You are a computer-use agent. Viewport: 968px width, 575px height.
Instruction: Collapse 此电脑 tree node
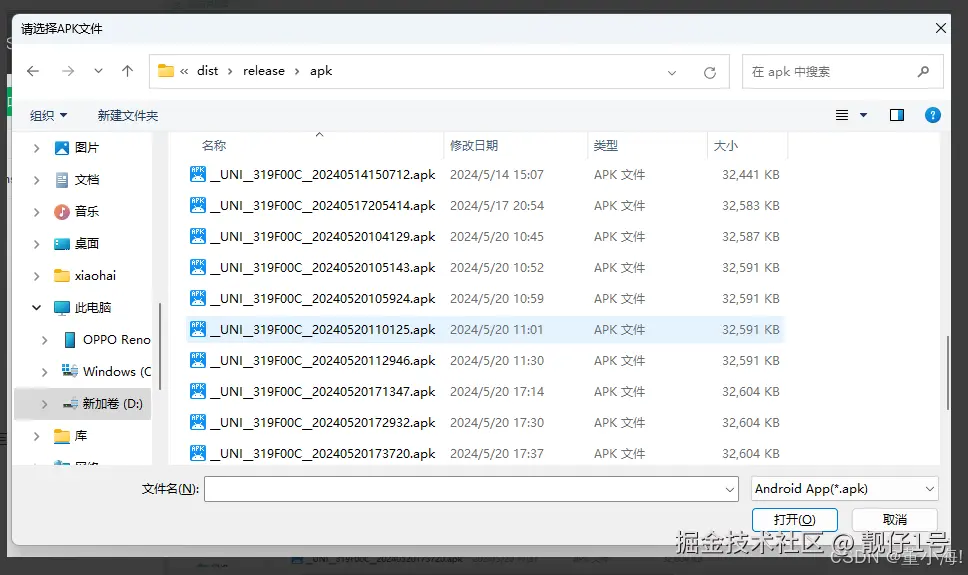[36, 307]
